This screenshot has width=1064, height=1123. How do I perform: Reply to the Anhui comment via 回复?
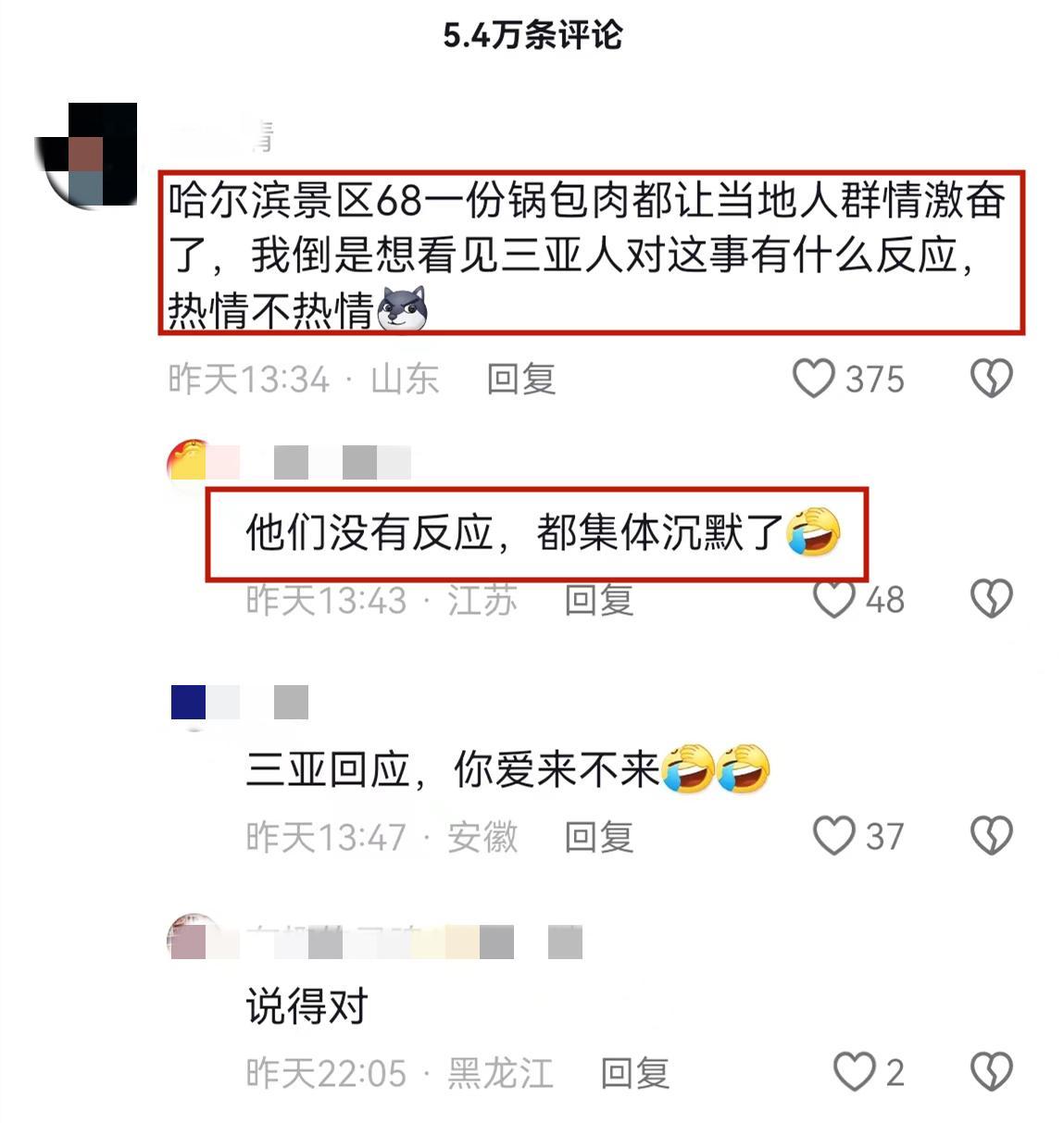[599, 836]
